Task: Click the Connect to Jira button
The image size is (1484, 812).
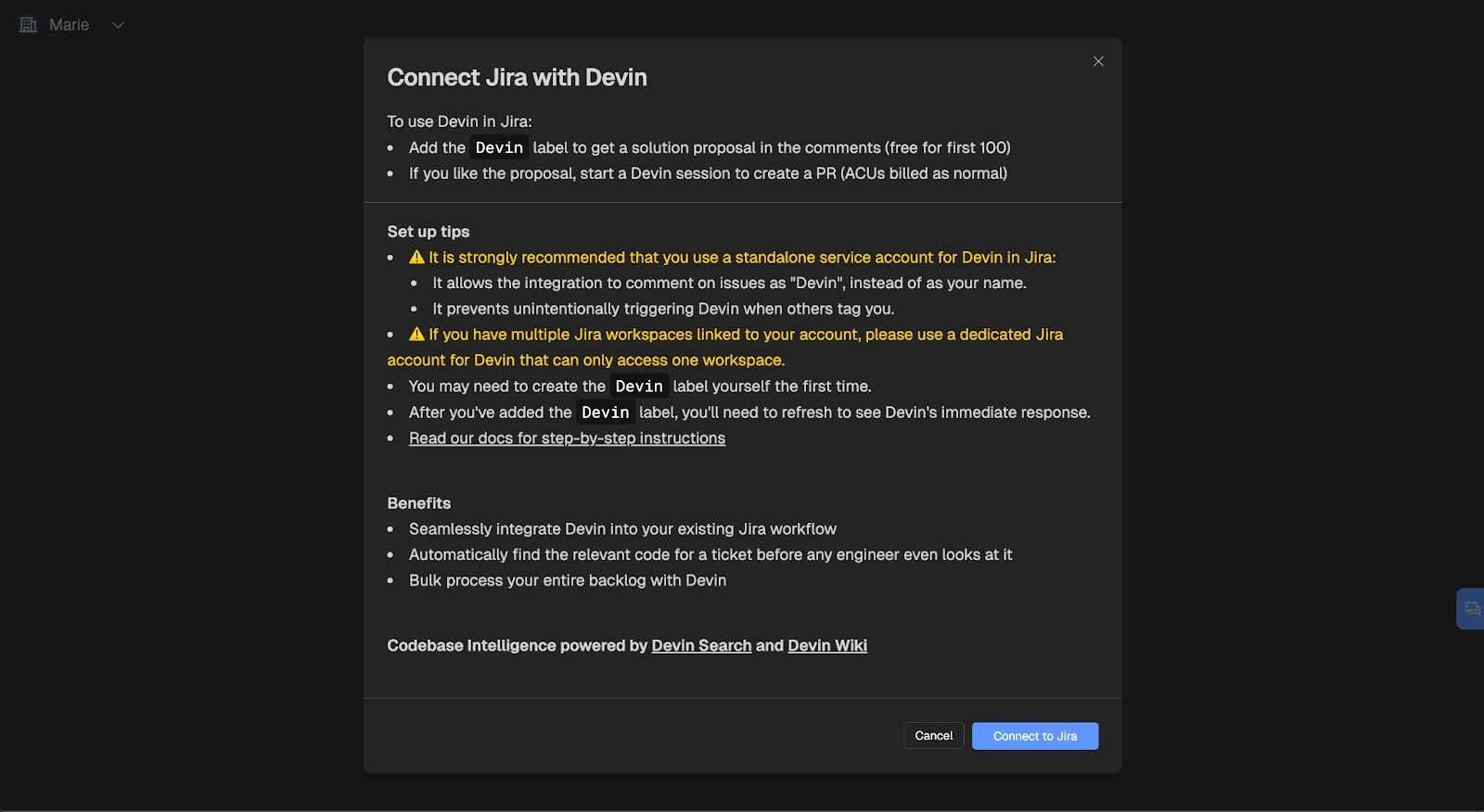Action: tap(1035, 736)
